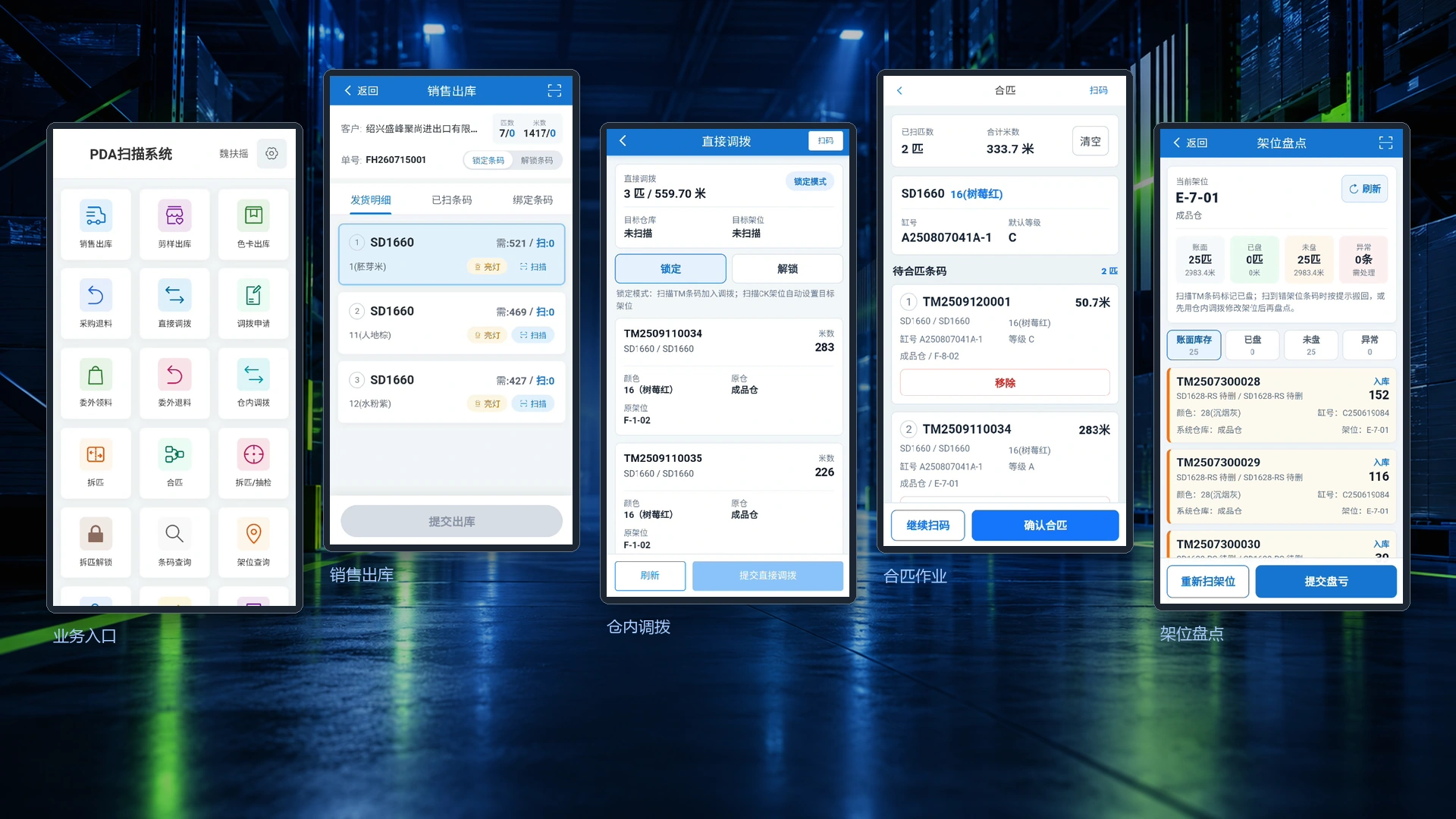Open settings gear in PDA扫描系统 header
Image resolution: width=1456 pixels, height=819 pixels.
point(271,153)
